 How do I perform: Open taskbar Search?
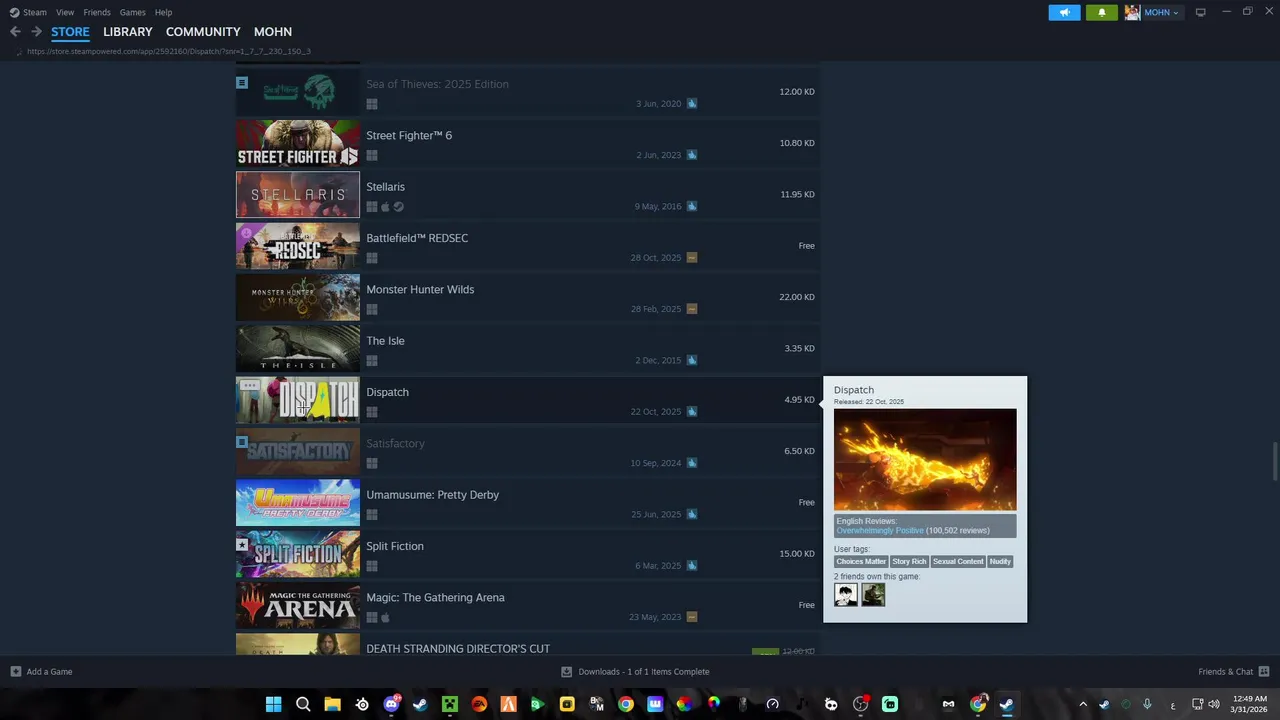click(303, 704)
